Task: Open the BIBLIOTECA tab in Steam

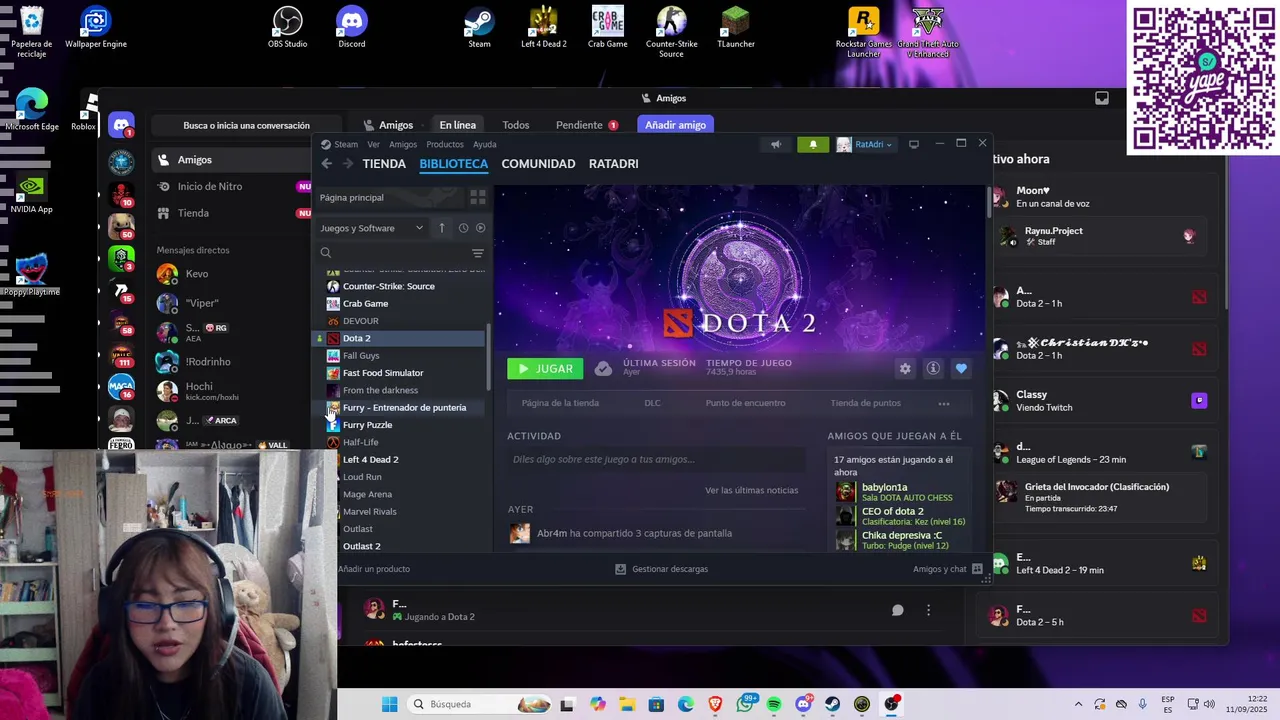Action: click(454, 164)
